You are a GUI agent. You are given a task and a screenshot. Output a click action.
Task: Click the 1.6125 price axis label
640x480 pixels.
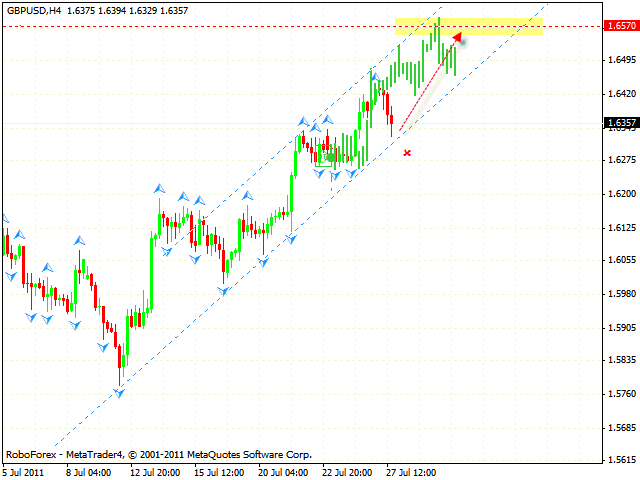click(622, 227)
